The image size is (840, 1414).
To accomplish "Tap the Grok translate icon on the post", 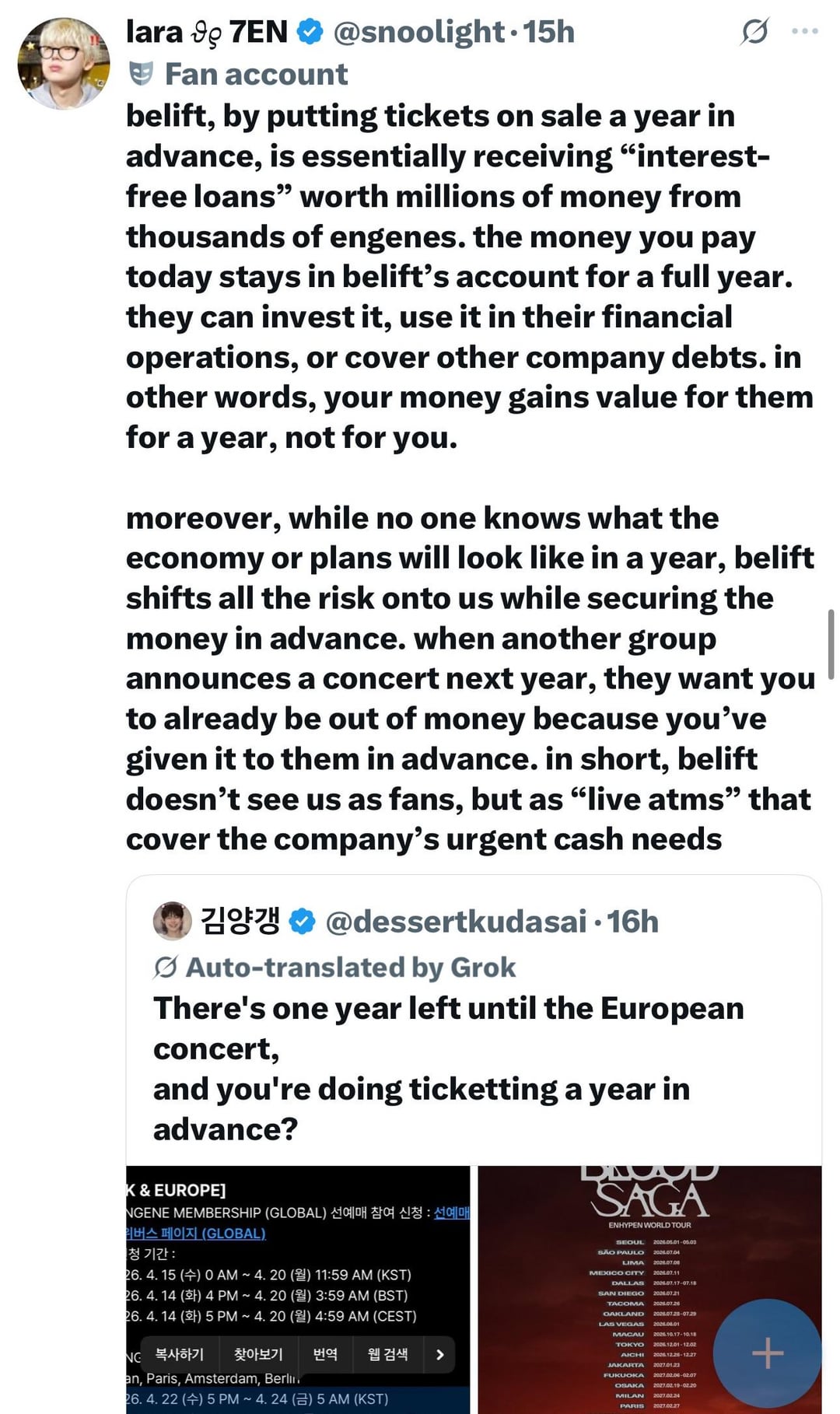I will click(754, 31).
